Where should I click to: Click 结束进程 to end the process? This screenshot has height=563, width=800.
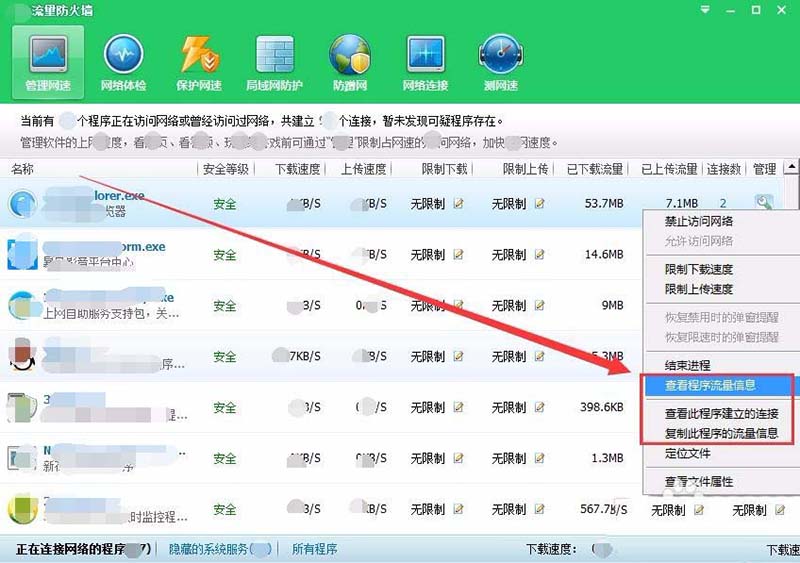(x=688, y=366)
